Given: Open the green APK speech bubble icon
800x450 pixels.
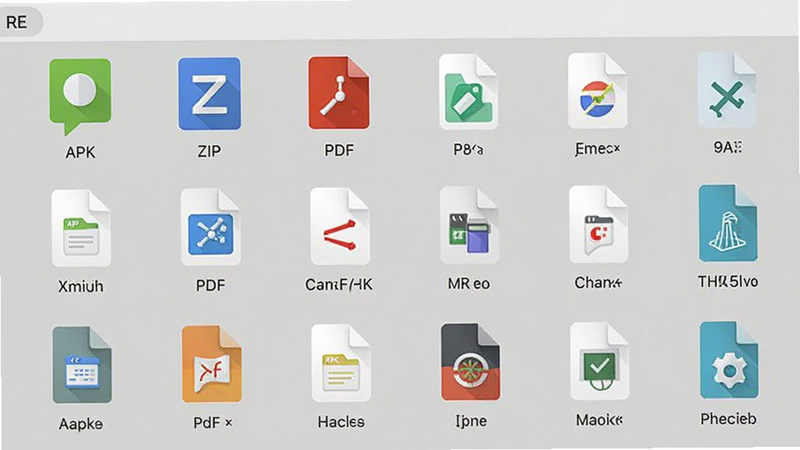Looking at the screenshot, I should coord(80,96).
